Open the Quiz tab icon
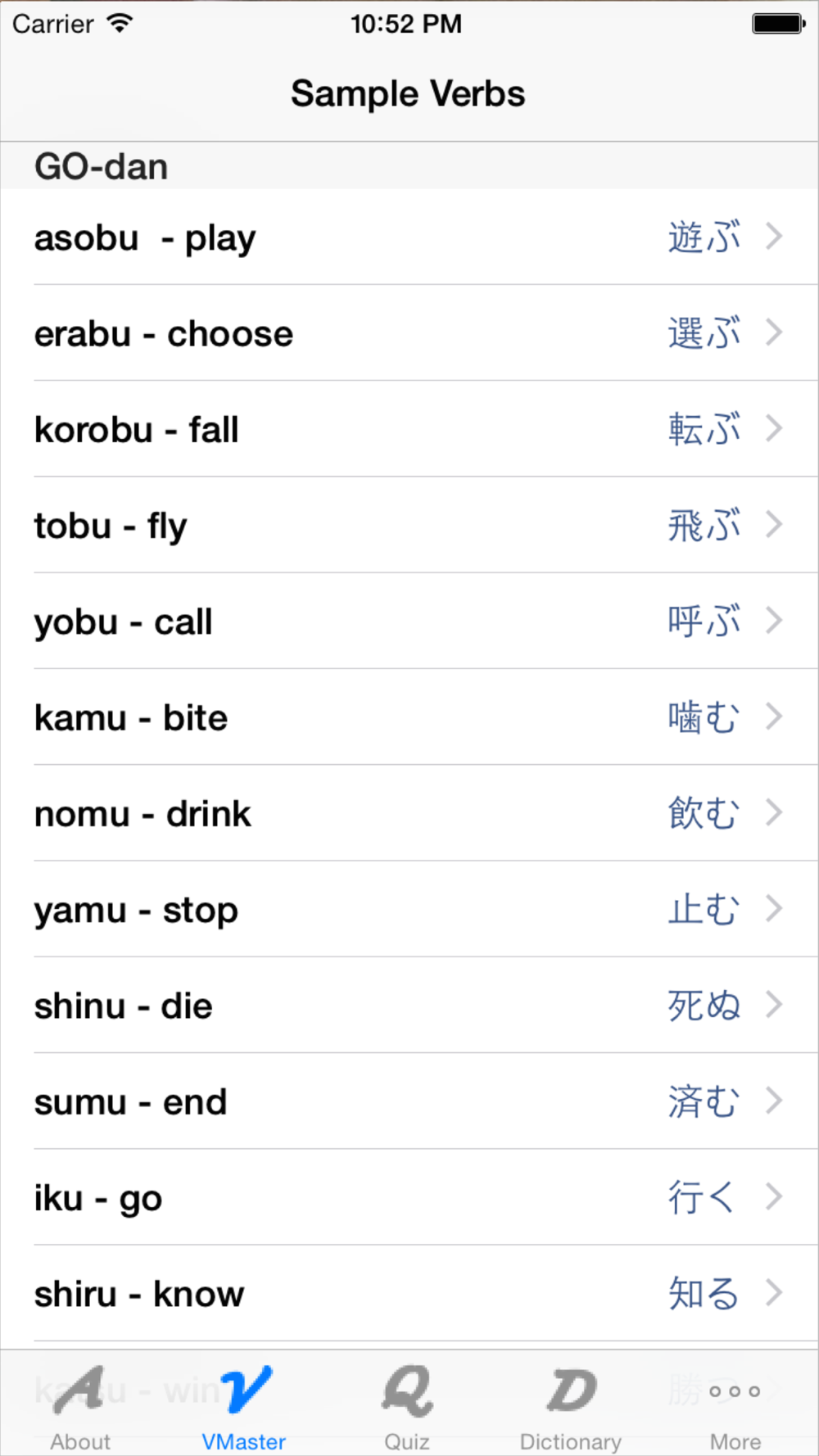Screen dimensions: 819x1456 click(407, 1390)
